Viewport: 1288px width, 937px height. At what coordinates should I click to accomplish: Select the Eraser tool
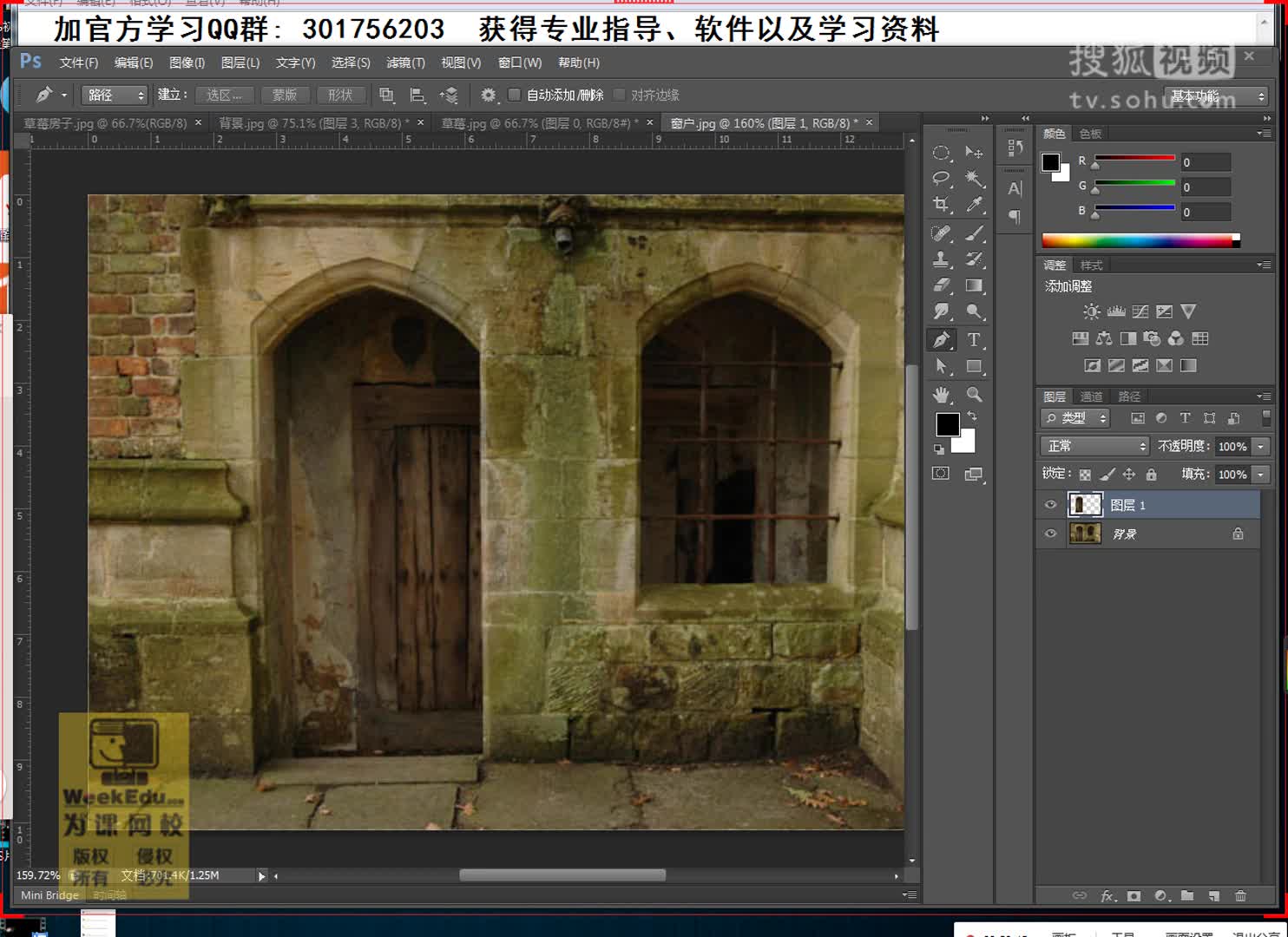(941, 285)
